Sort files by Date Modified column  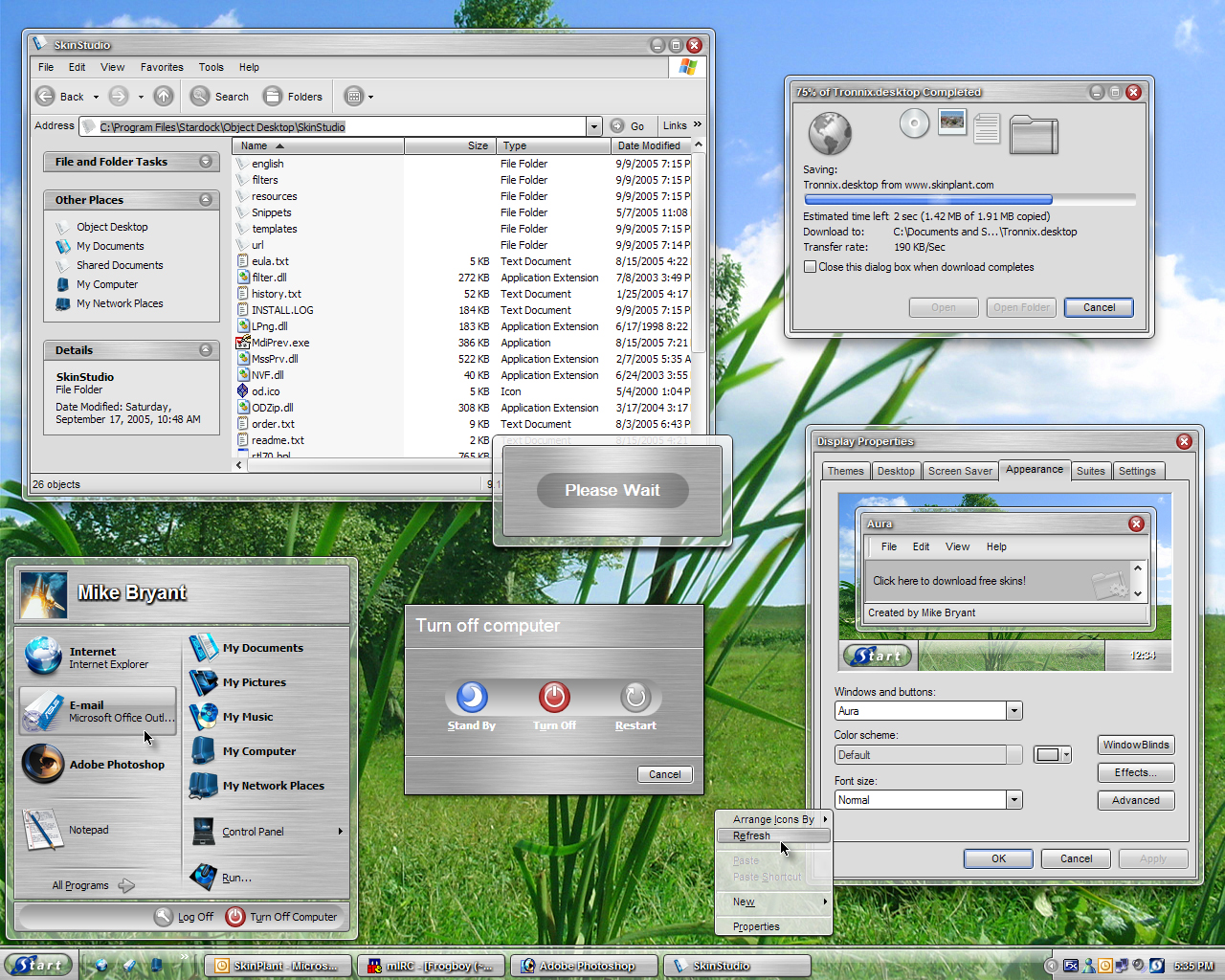pos(651,145)
